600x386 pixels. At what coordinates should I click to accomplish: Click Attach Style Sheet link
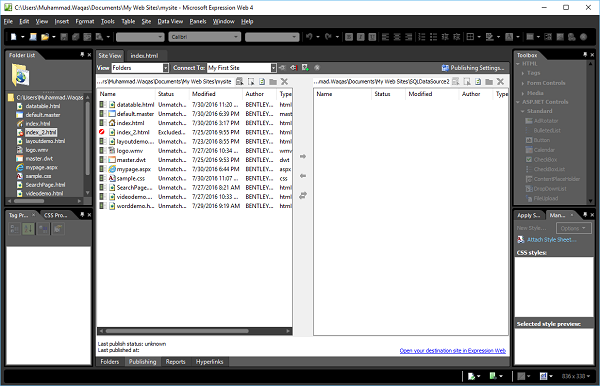552,239
